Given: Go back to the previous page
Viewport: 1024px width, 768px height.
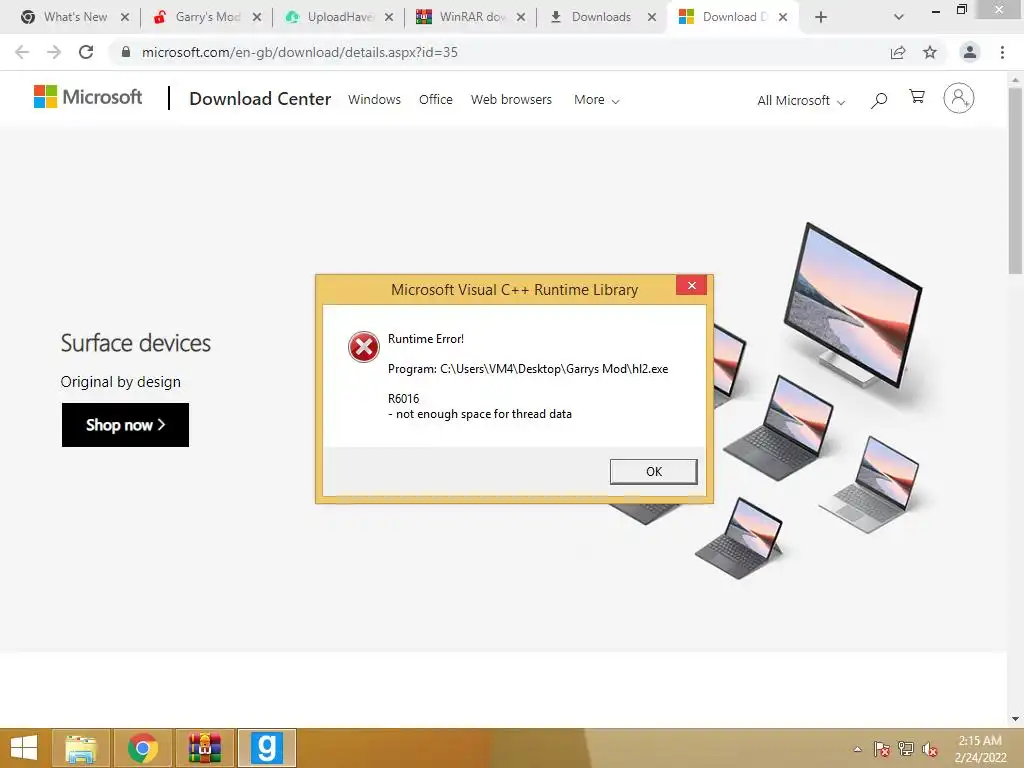Looking at the screenshot, I should coord(22,52).
